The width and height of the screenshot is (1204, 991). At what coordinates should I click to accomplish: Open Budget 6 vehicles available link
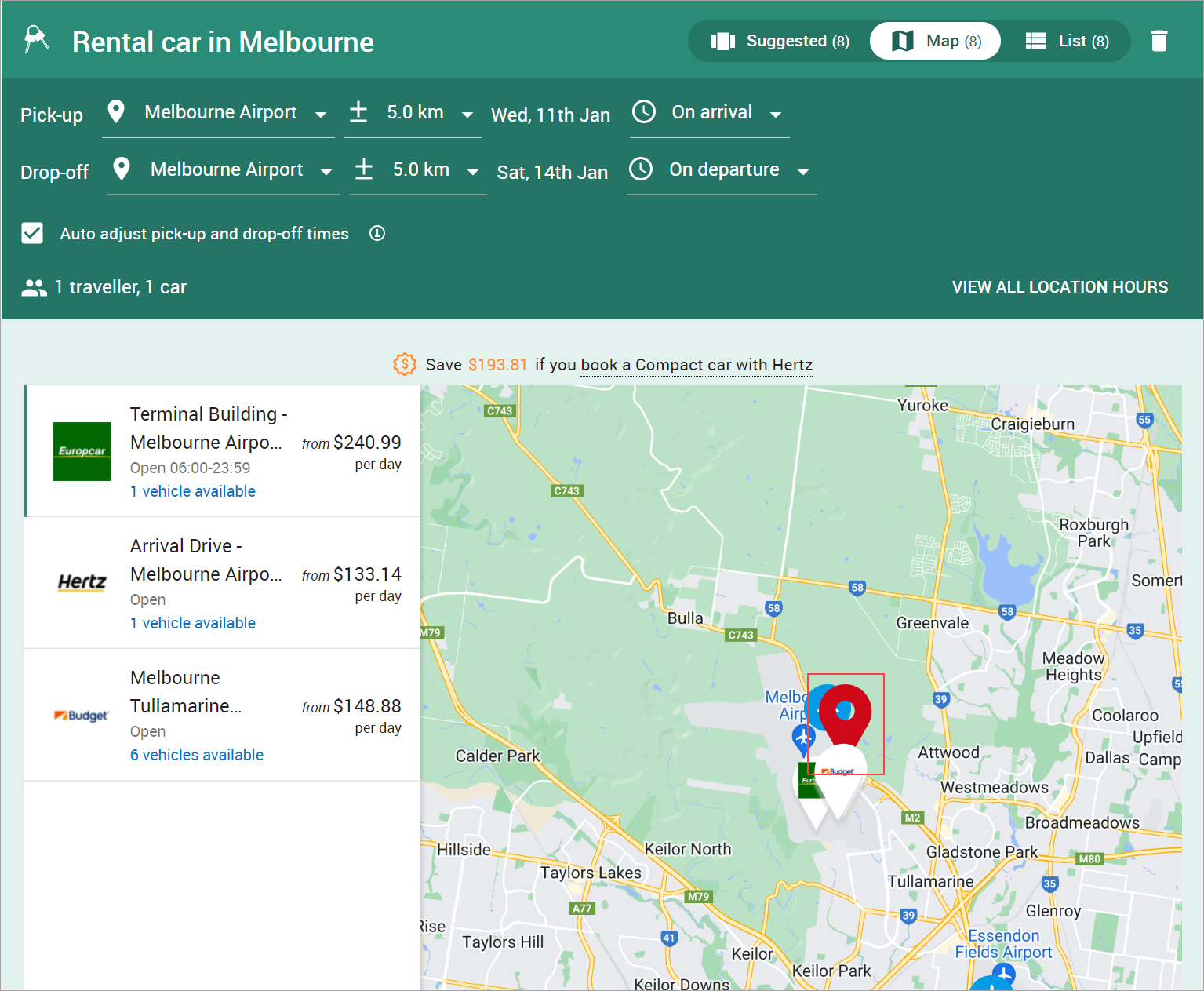click(x=197, y=755)
